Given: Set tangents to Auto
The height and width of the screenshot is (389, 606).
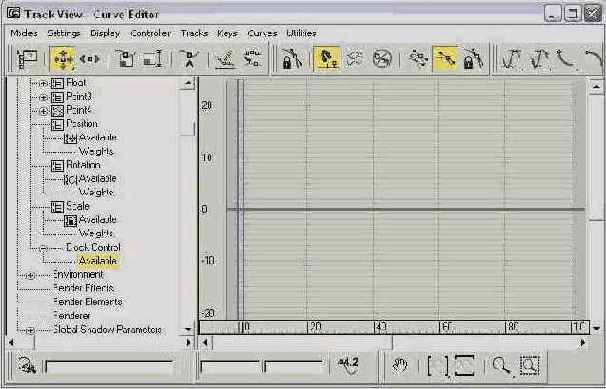Looking at the screenshot, I should pyautogui.click(x=511, y=59).
